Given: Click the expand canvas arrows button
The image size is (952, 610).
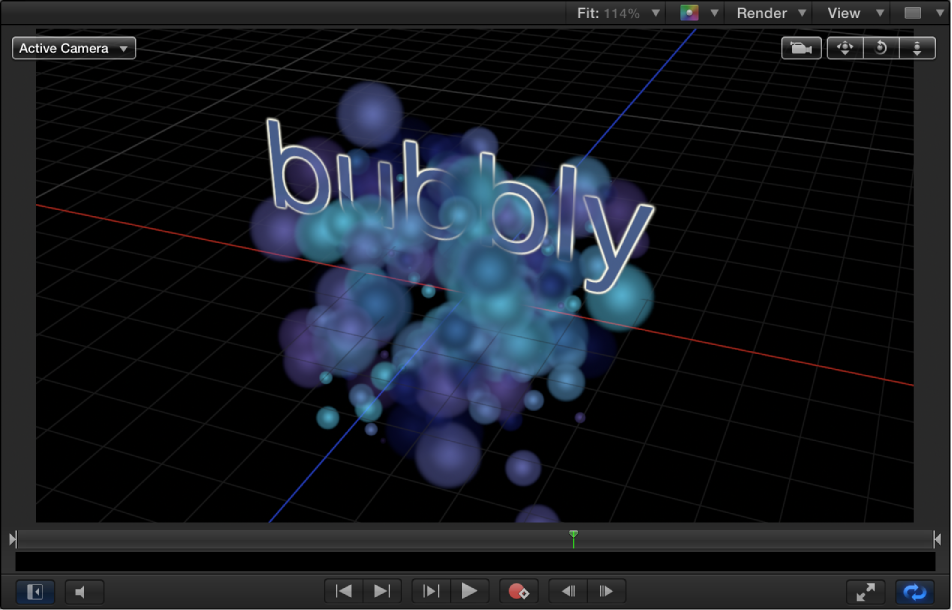Looking at the screenshot, I should point(865,591).
